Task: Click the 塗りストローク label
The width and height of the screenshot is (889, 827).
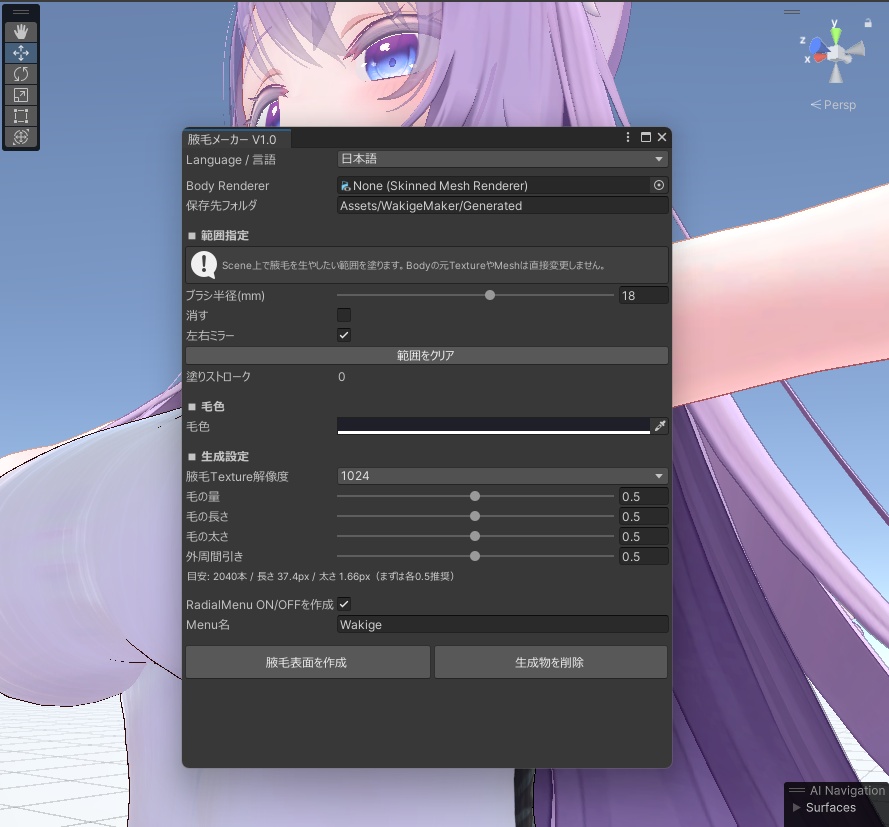Action: coord(218,376)
